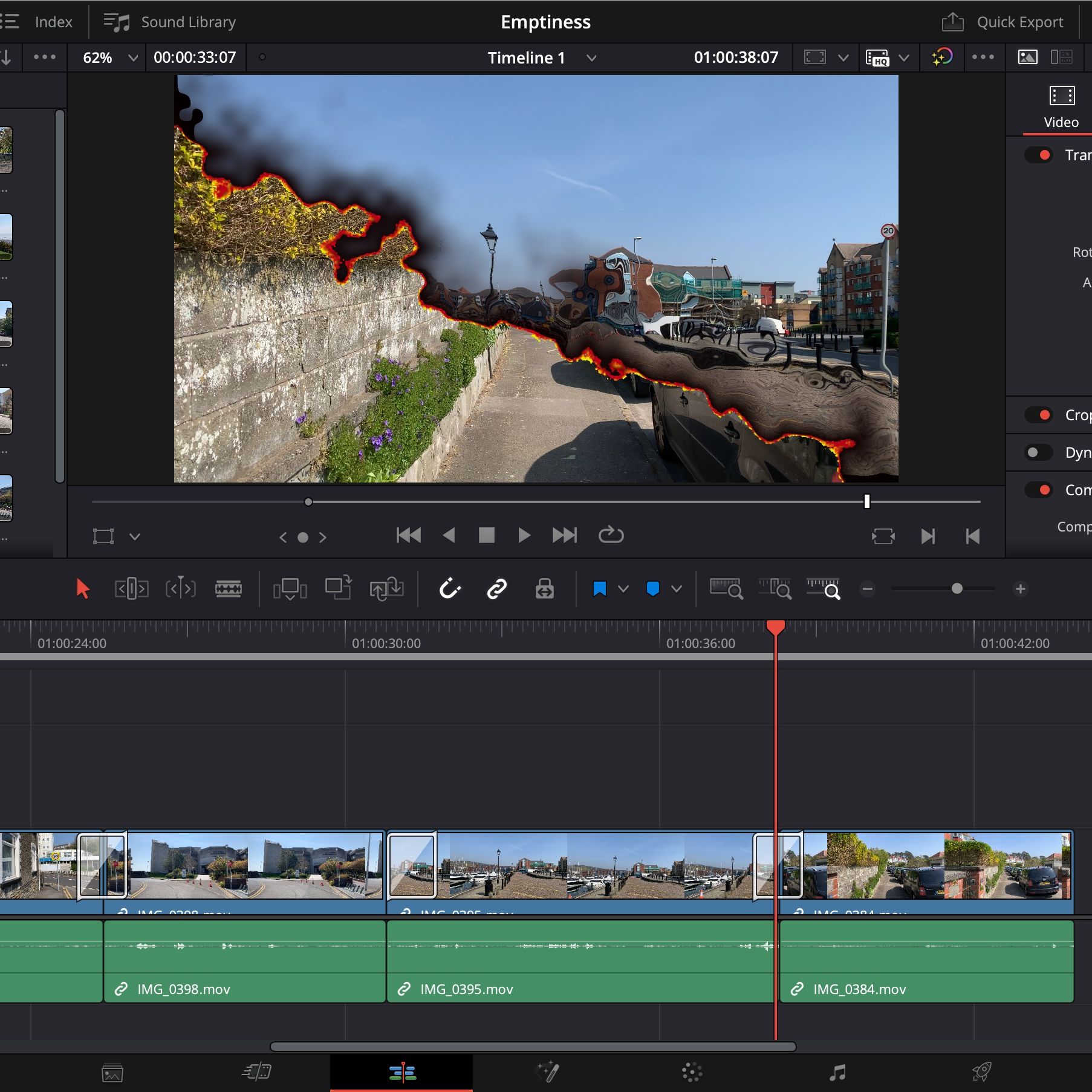Viewport: 1092px width, 1092px height.
Task: Click the Loop playback icon
Action: (611, 535)
